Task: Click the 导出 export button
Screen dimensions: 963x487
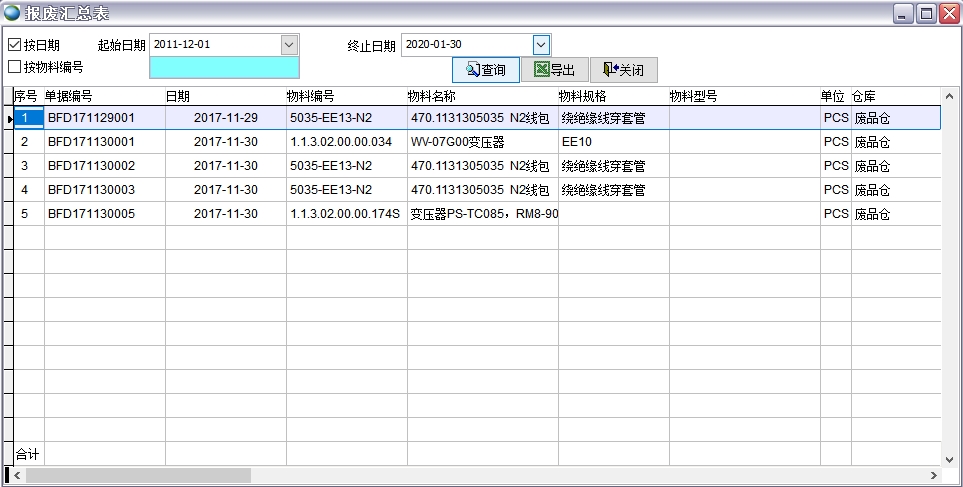Action: point(555,70)
